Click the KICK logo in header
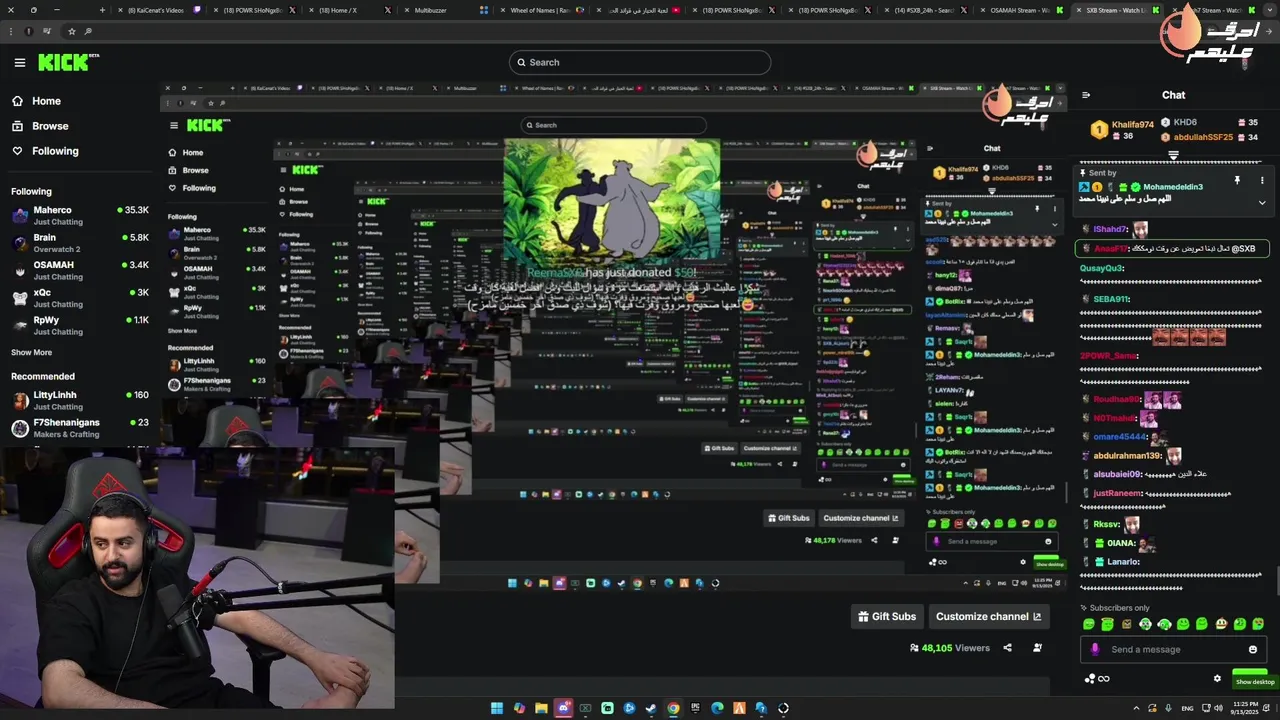 tap(68, 62)
